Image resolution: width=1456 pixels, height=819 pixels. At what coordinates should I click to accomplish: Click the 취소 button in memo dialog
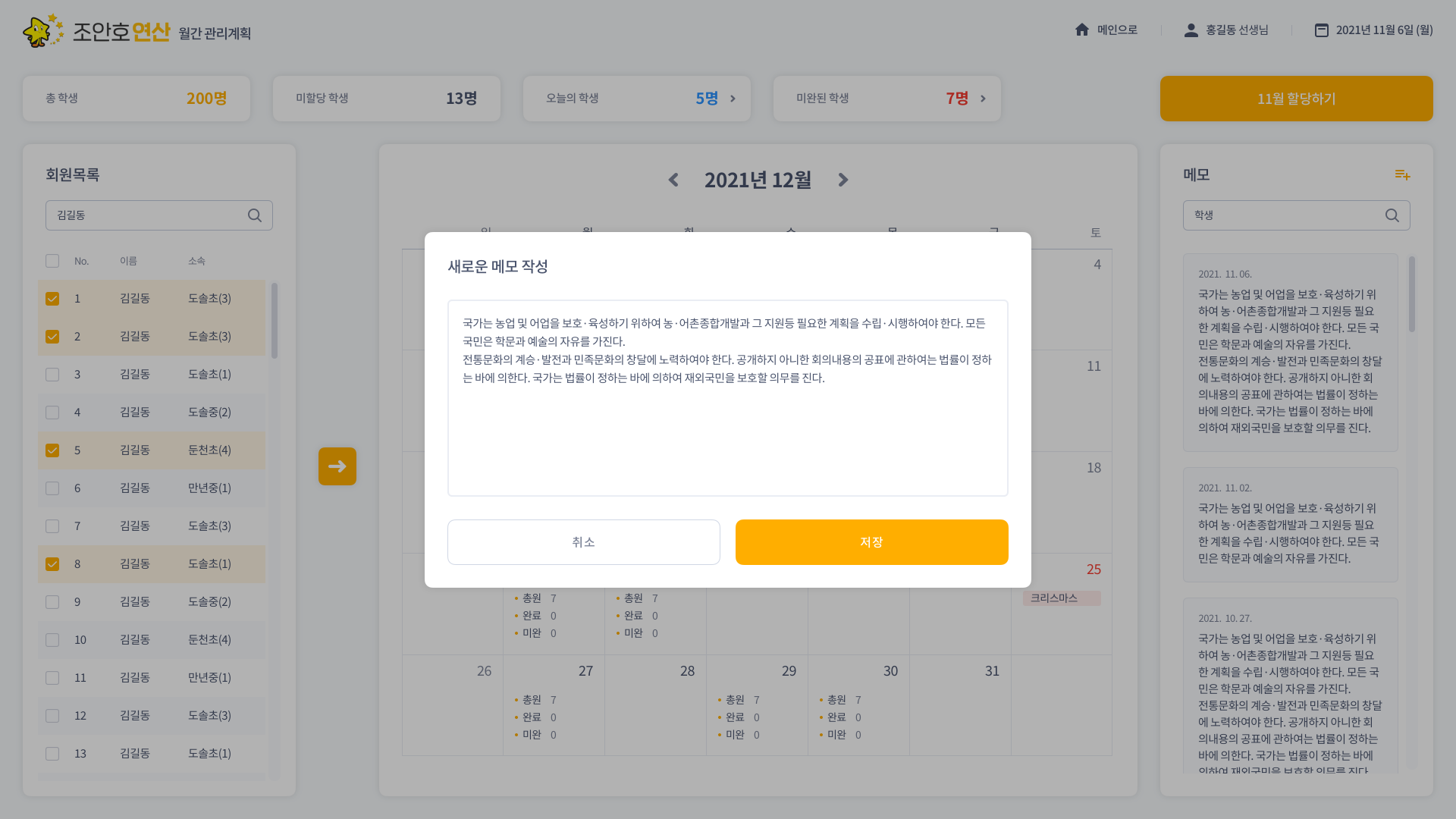point(583,542)
